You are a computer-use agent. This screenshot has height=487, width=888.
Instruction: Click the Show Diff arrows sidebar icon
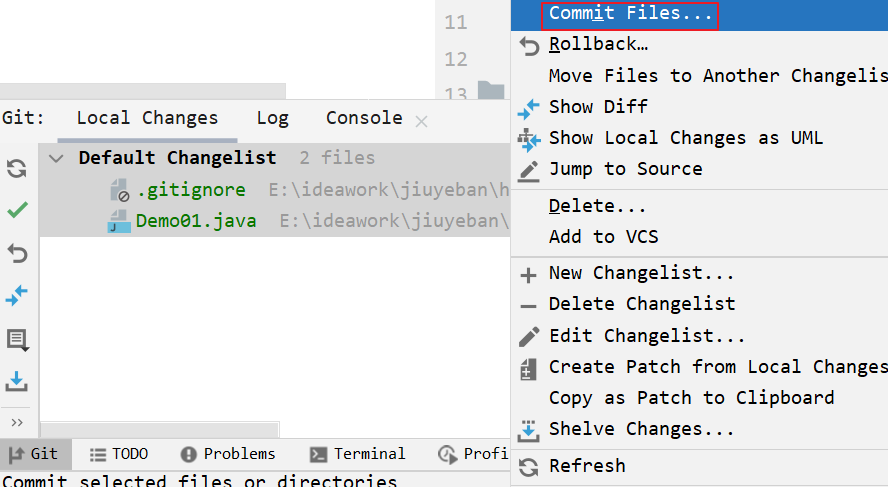pos(17,296)
